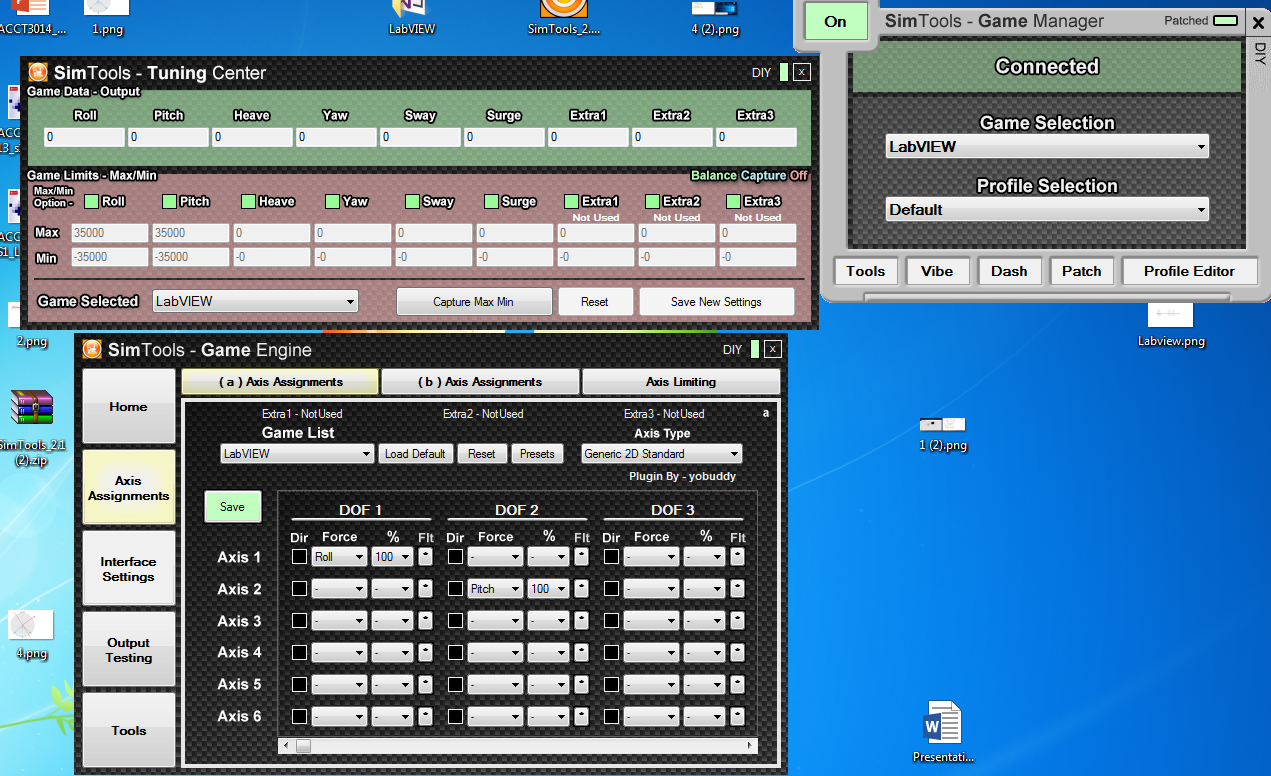Click Save New Settings in Tuning Center

tap(716, 302)
